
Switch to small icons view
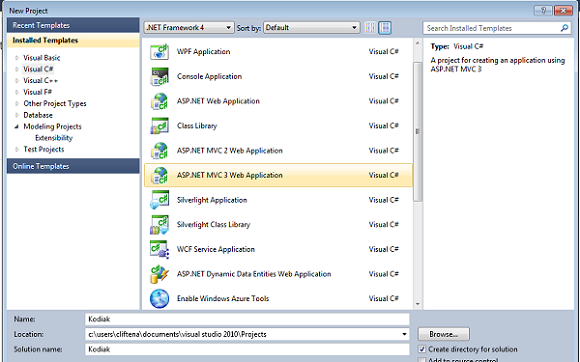[370, 28]
